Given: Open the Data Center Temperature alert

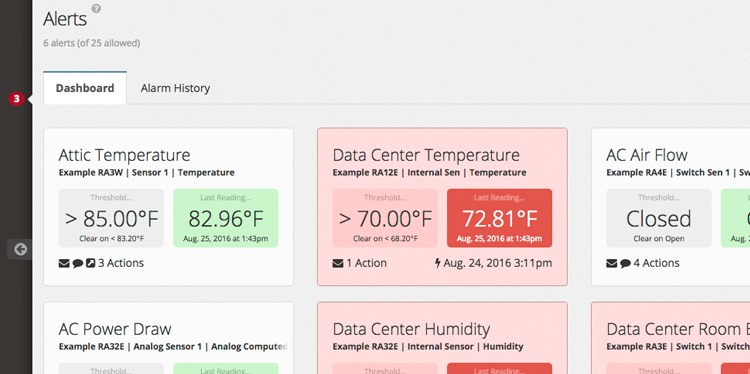Looking at the screenshot, I should [426, 155].
